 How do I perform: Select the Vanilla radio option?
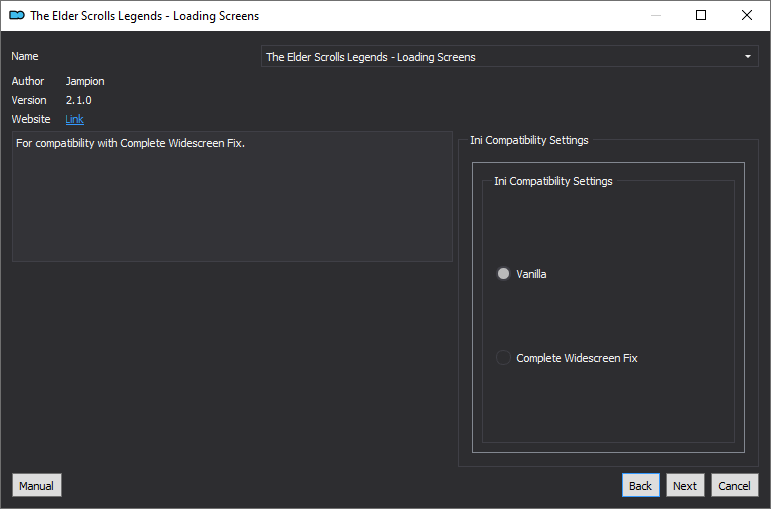click(503, 273)
